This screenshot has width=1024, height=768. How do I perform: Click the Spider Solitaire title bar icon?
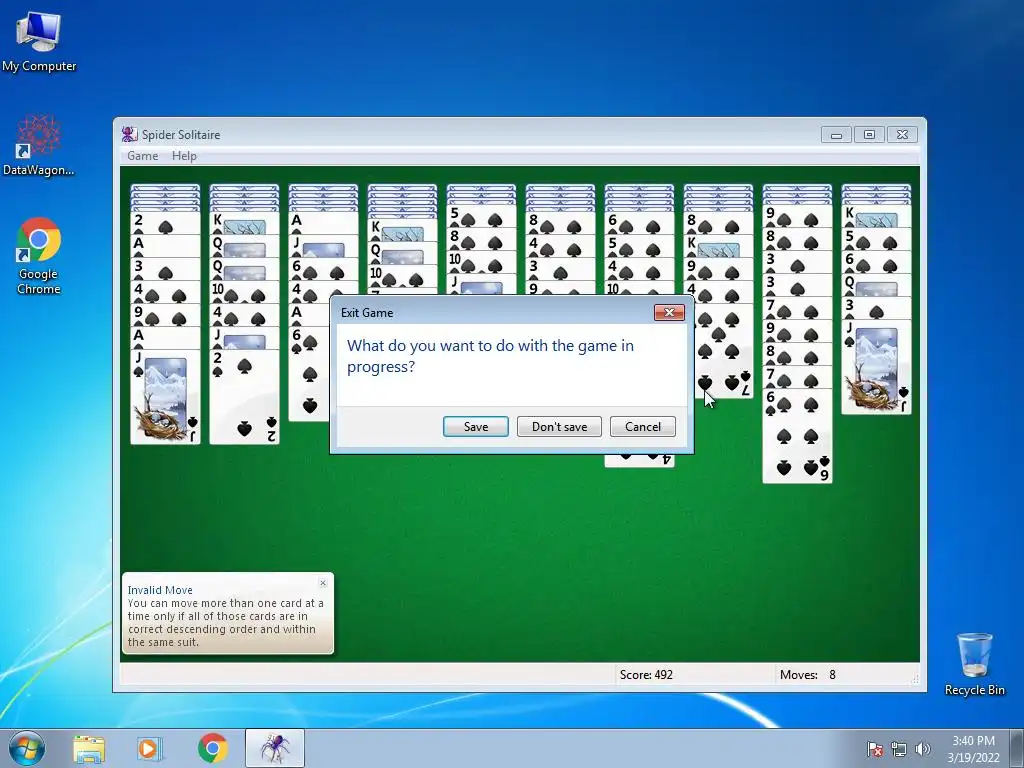click(x=129, y=134)
